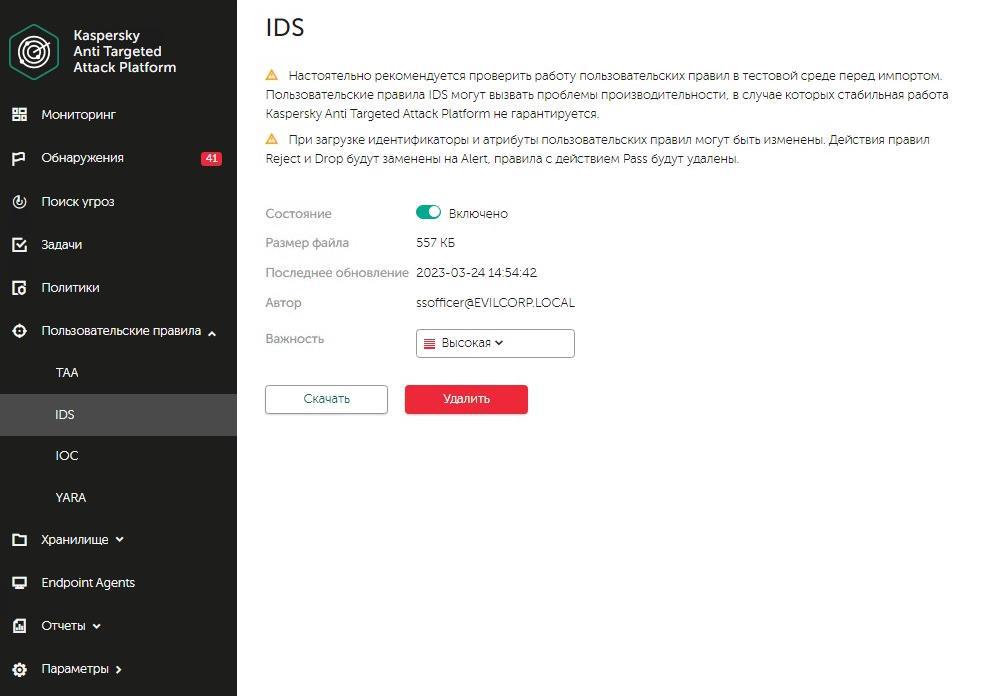Open the TAA rules submenu item
The width and height of the screenshot is (1008, 696).
(67, 373)
